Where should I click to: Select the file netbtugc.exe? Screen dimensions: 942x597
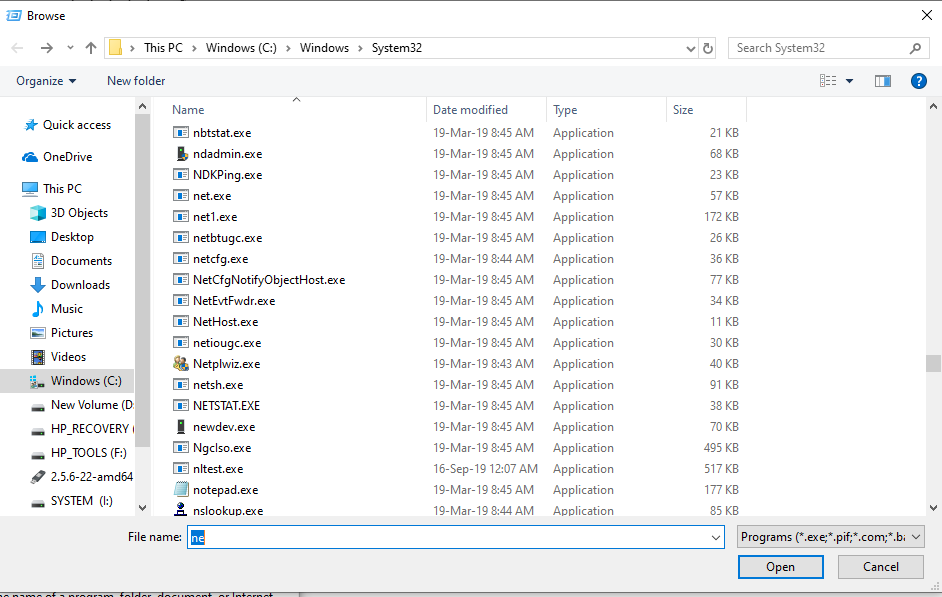pyautogui.click(x=228, y=238)
